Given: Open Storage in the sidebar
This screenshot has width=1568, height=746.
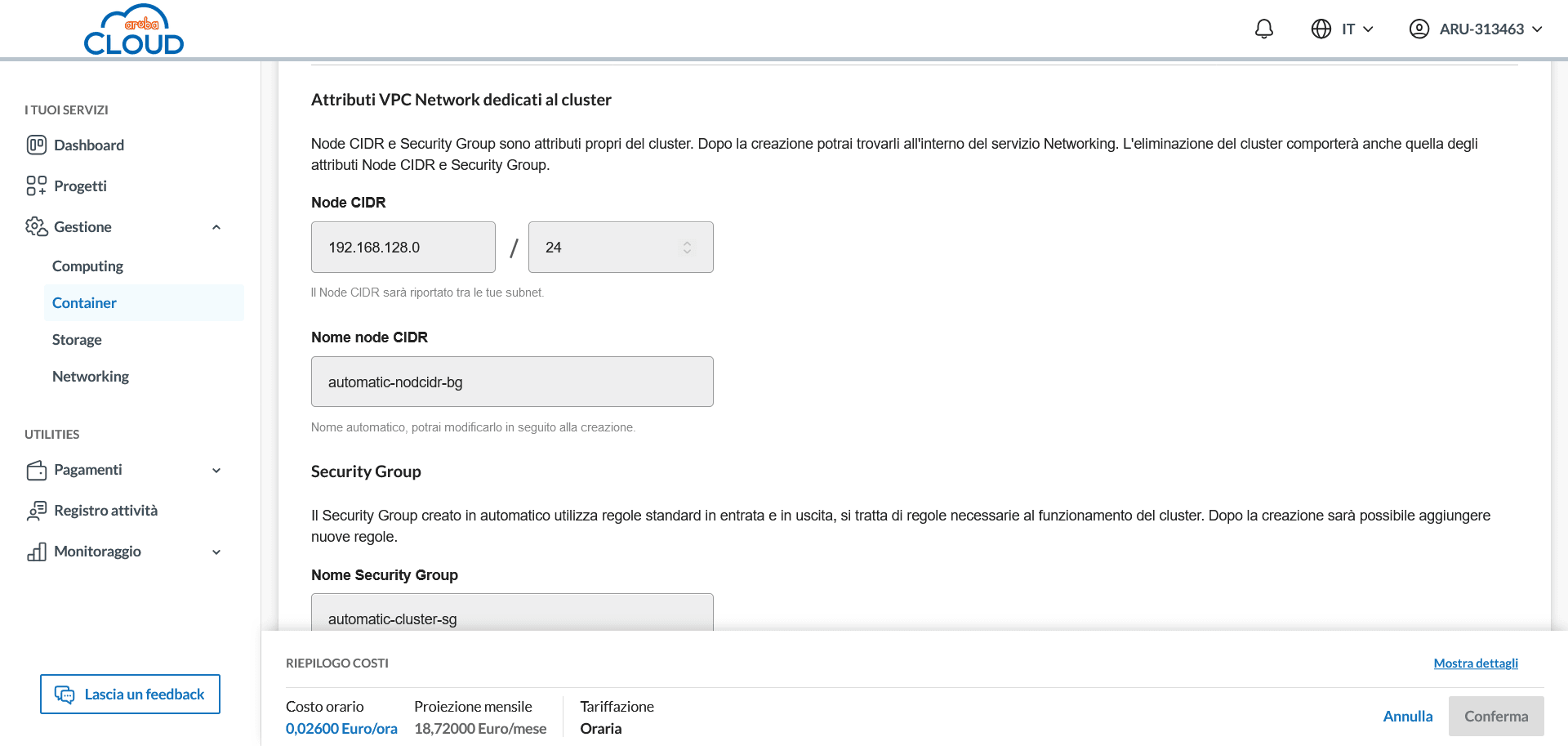Looking at the screenshot, I should [77, 340].
